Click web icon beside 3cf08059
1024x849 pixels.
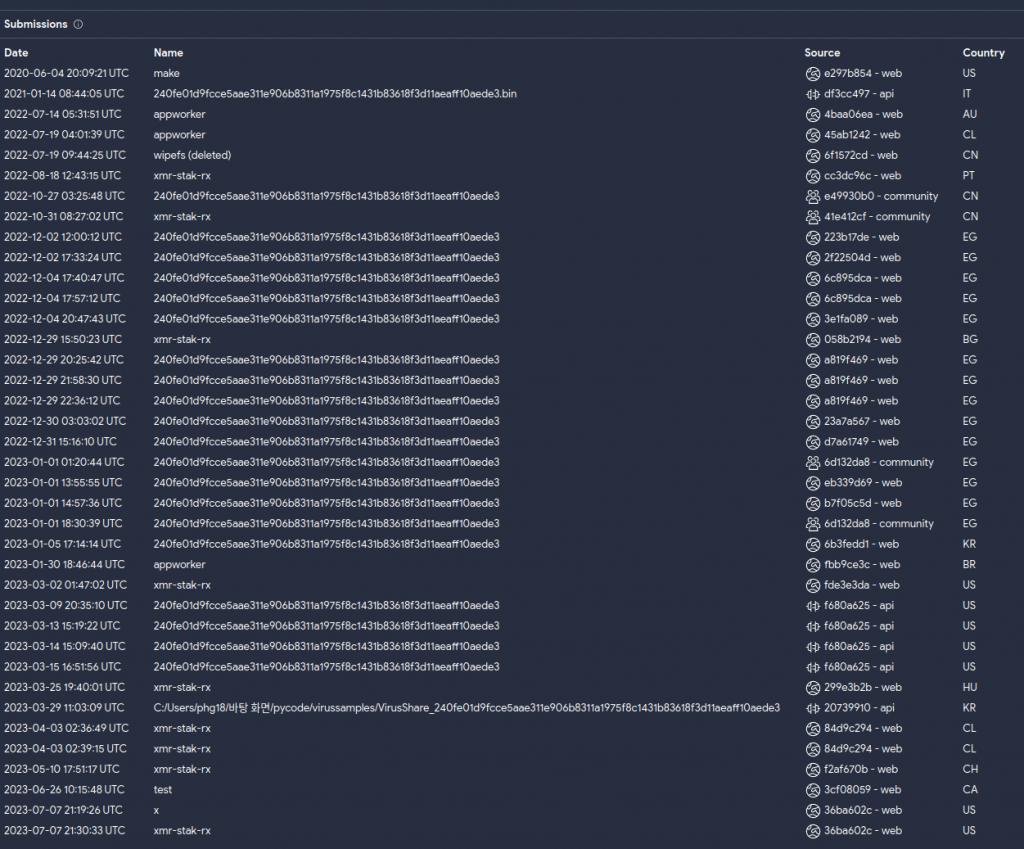812,790
